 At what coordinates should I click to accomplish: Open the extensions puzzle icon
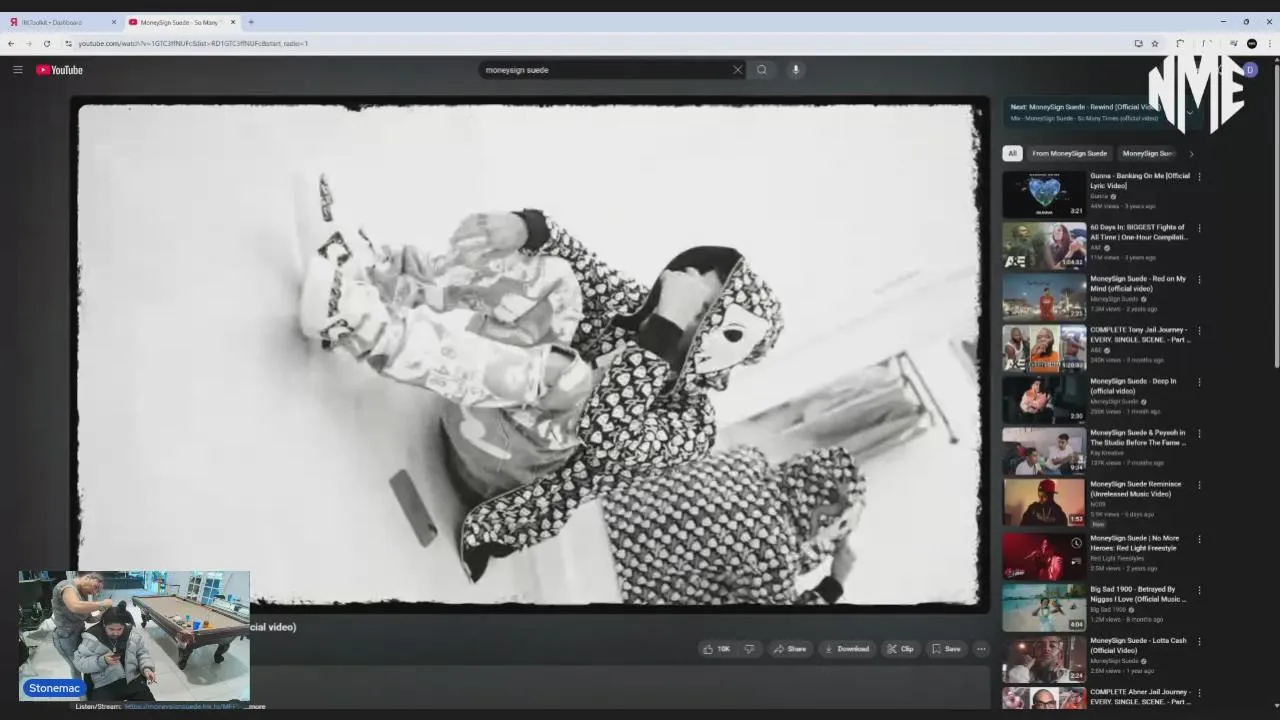click(x=1180, y=43)
